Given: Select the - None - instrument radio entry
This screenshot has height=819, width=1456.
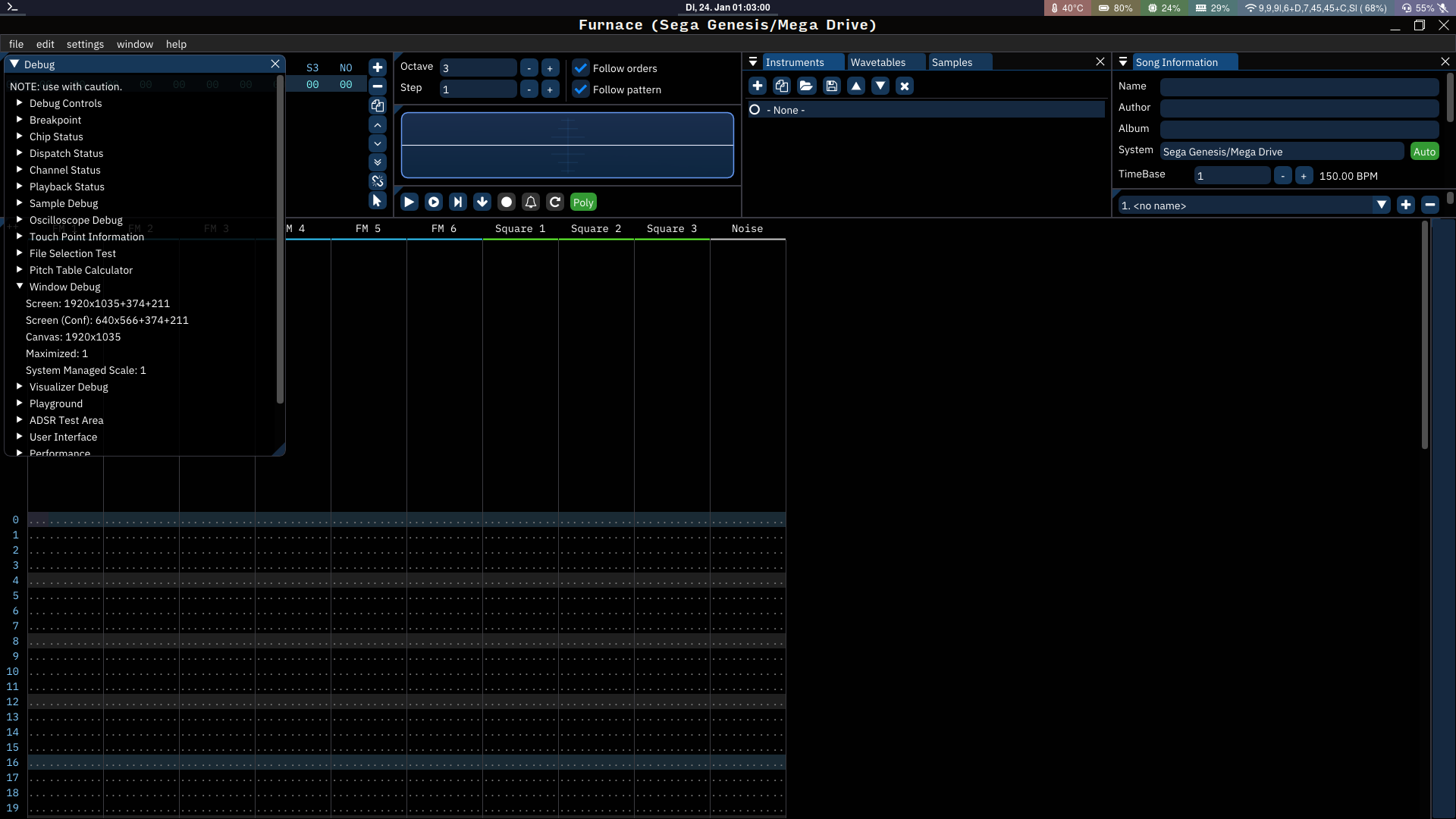Looking at the screenshot, I should 755,110.
